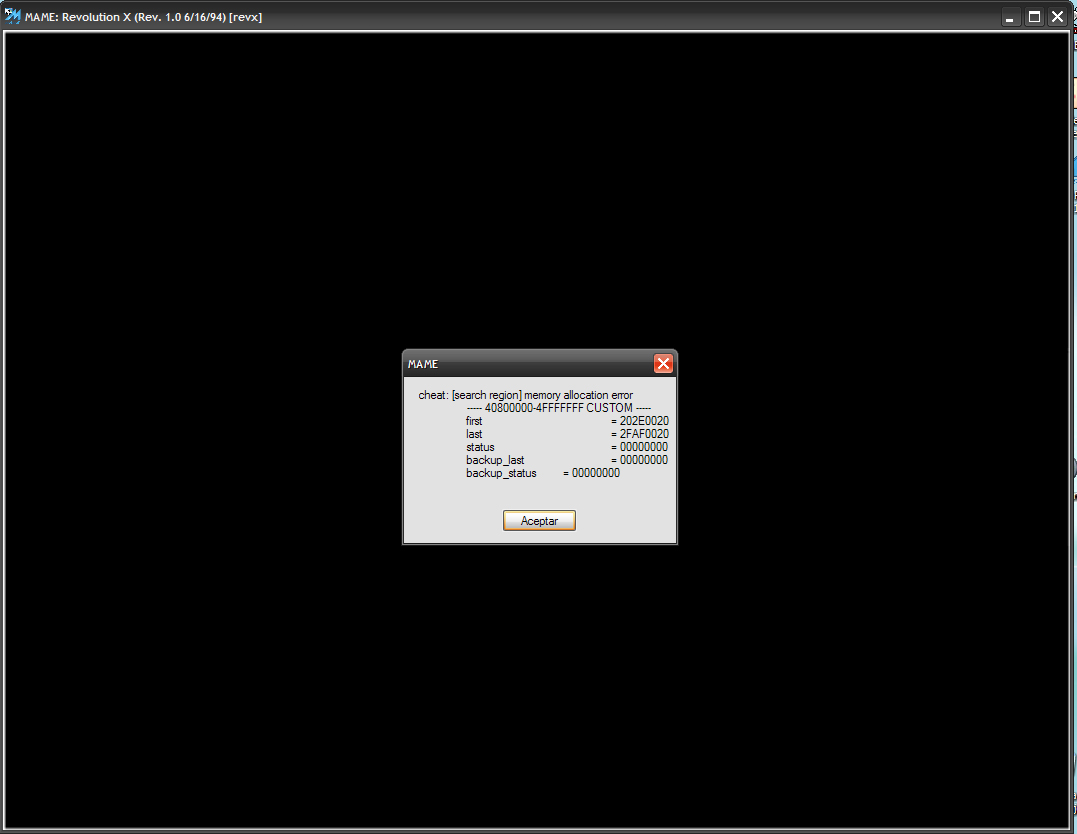Viewport: 1077px width, 834px height.
Task: Click the 'first' value 202E0020
Action: pyautogui.click(x=644, y=421)
